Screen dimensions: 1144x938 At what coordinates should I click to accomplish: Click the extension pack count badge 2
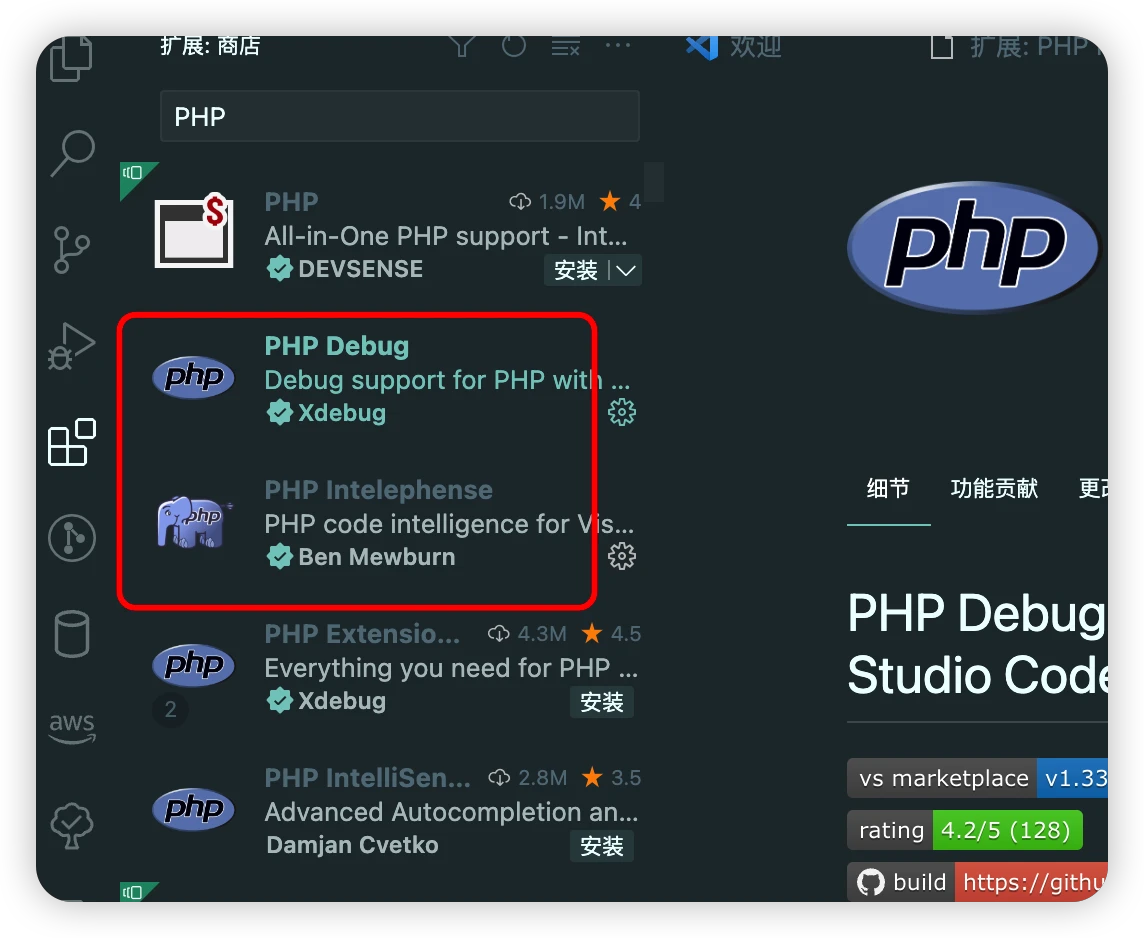(170, 709)
